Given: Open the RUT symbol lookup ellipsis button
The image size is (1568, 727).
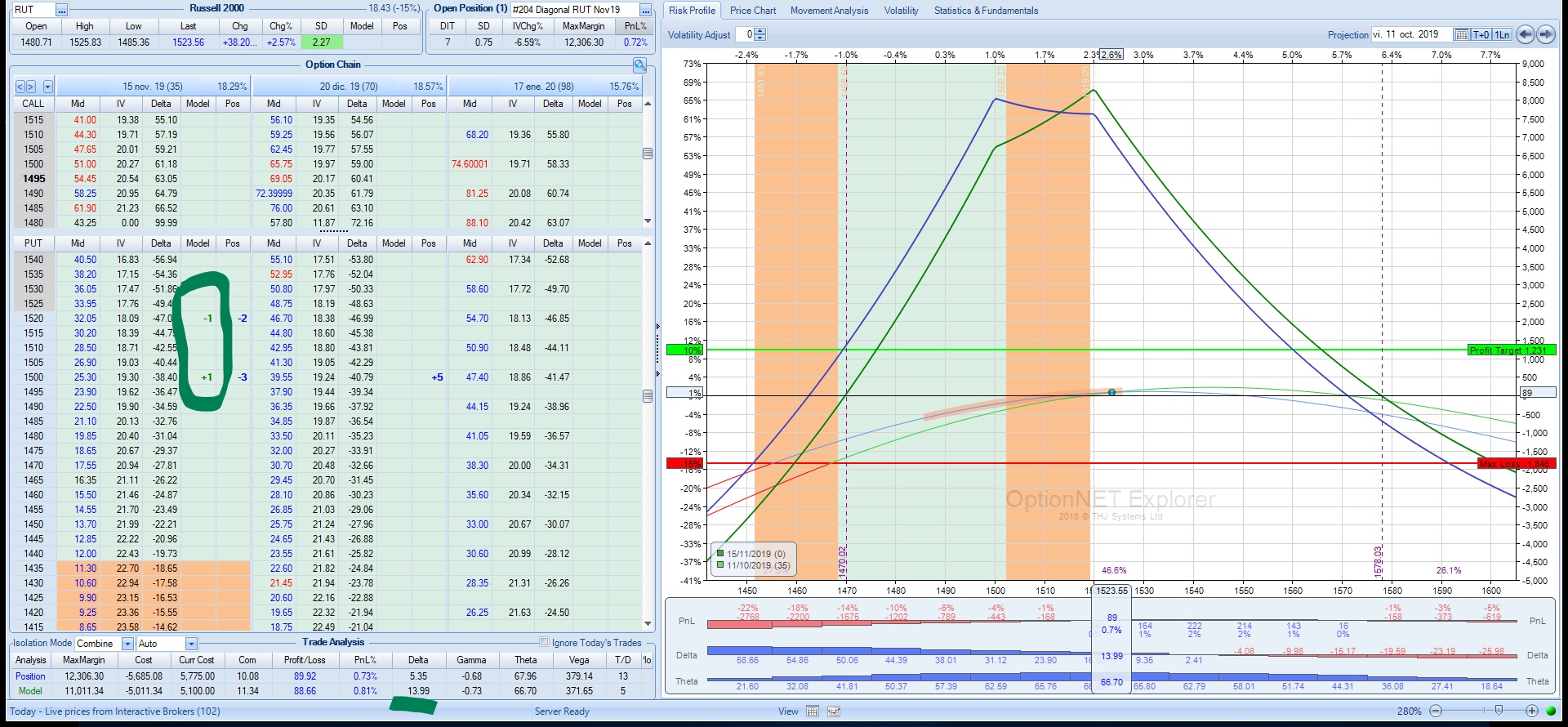Looking at the screenshot, I should click(x=61, y=10).
